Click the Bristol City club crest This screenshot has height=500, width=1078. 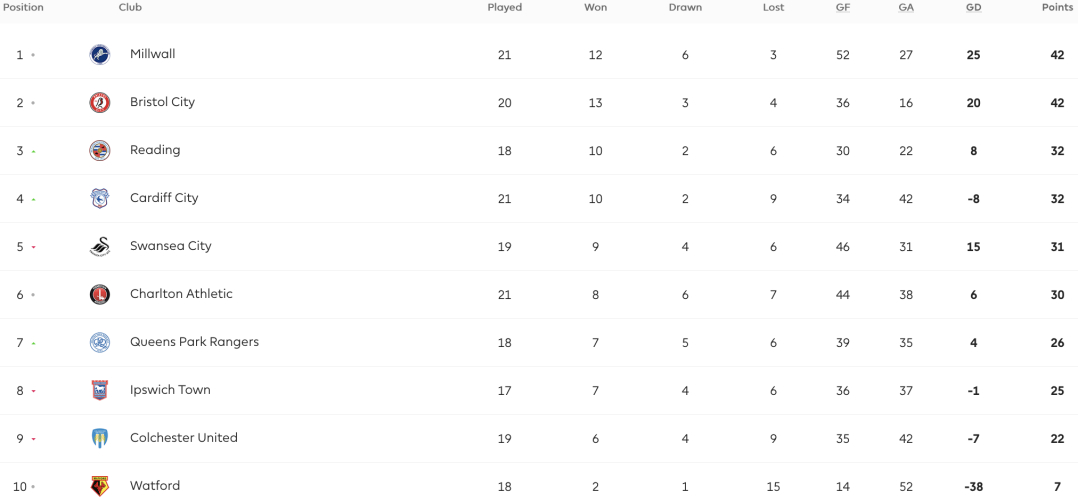[100, 102]
